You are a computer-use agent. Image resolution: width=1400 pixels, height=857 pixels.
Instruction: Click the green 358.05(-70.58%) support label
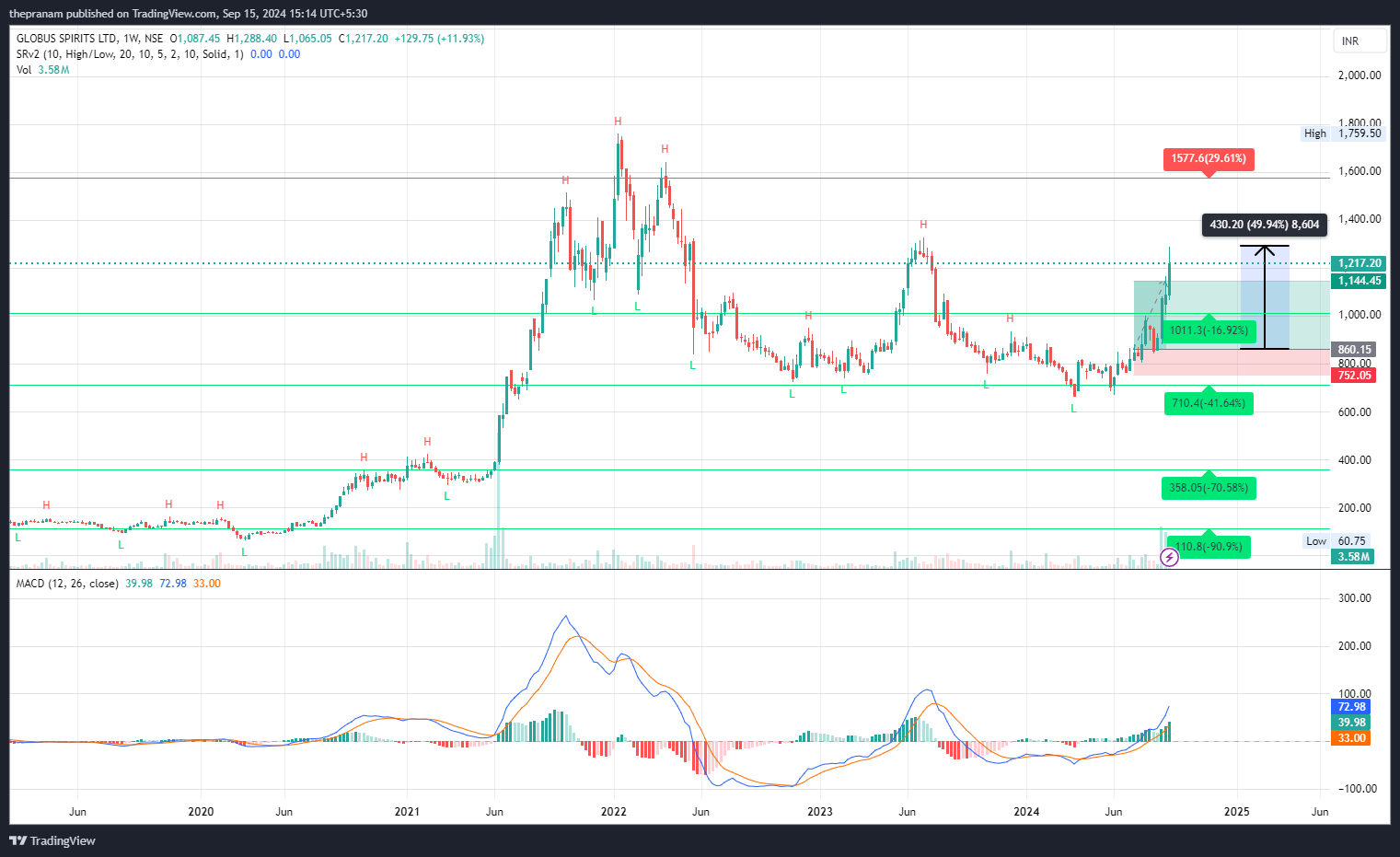(x=1209, y=488)
